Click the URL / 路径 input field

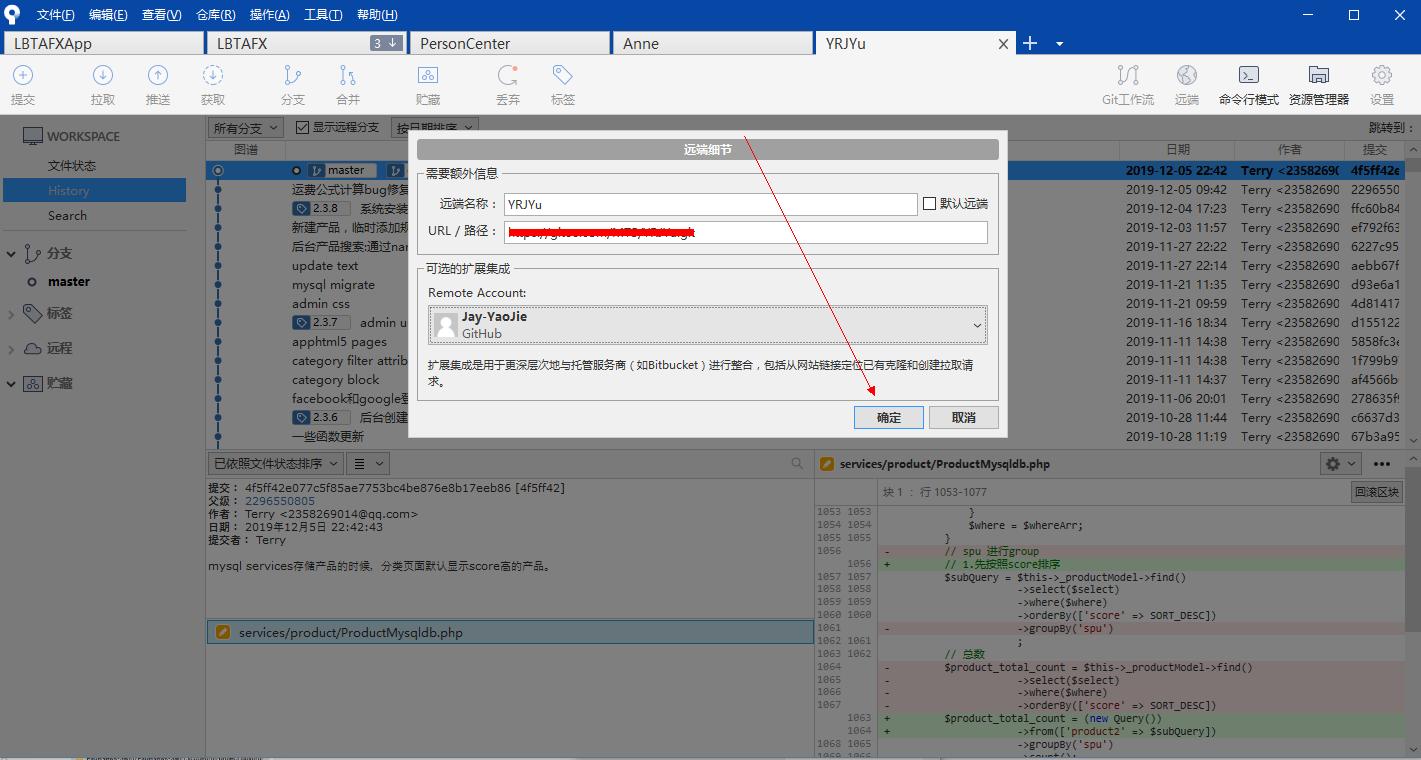(x=745, y=232)
